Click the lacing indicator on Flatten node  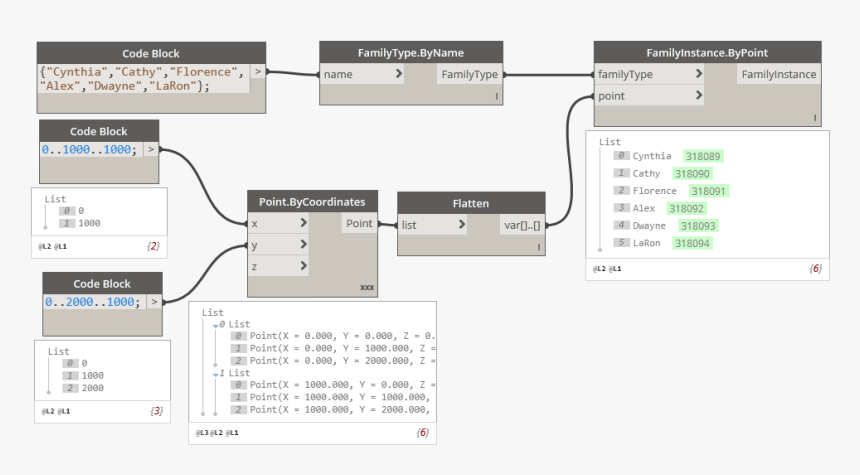pyautogui.click(x=539, y=247)
